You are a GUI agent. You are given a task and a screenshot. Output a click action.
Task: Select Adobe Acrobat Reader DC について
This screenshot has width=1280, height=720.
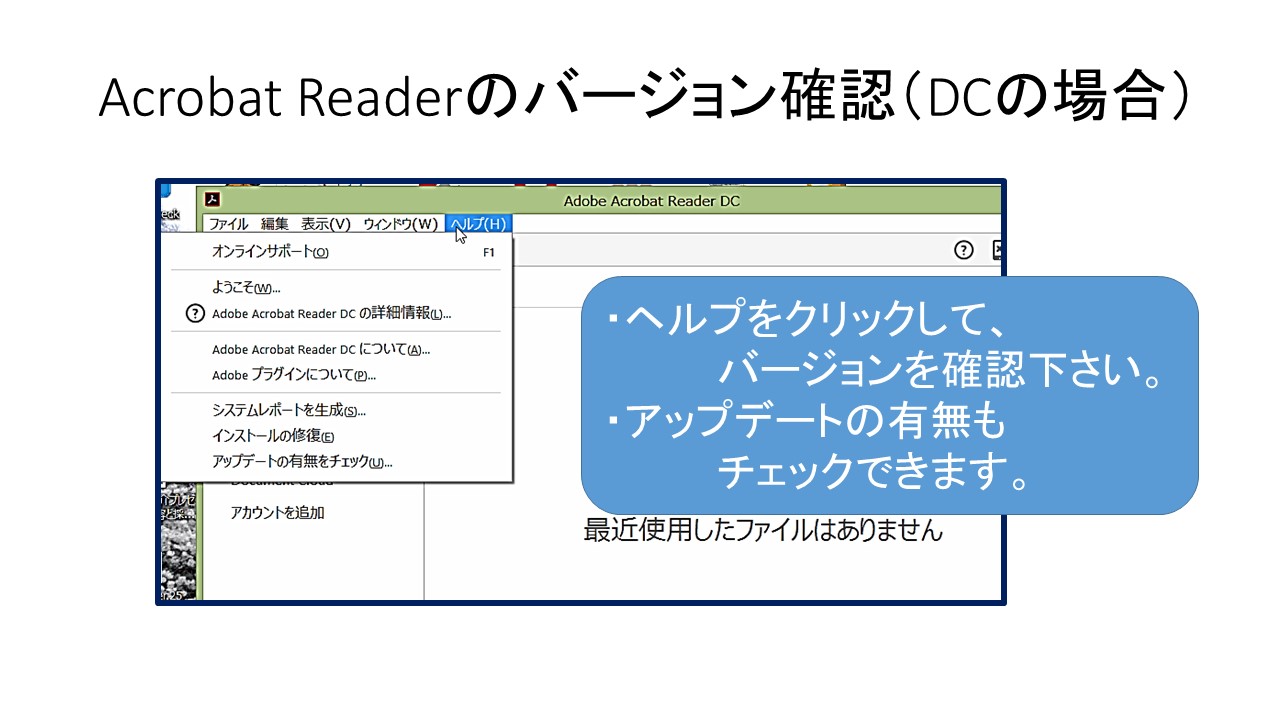point(337,349)
